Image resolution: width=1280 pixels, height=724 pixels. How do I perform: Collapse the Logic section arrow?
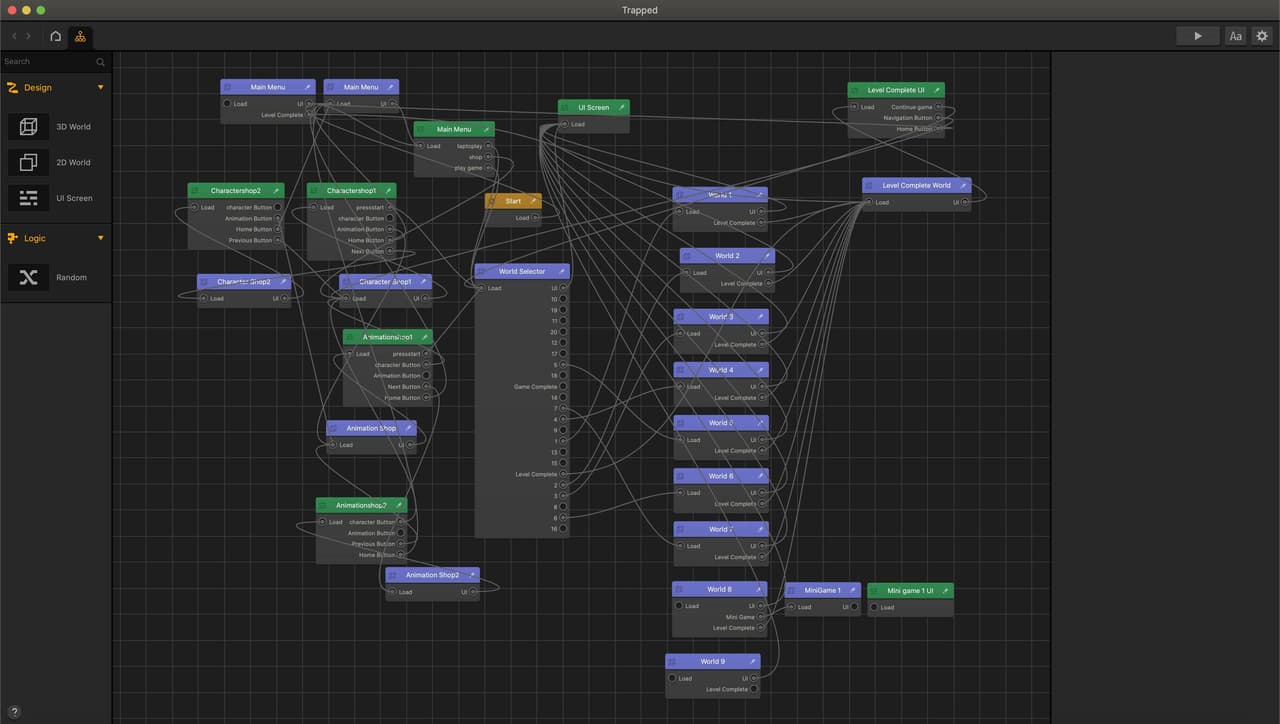[x=100, y=238]
